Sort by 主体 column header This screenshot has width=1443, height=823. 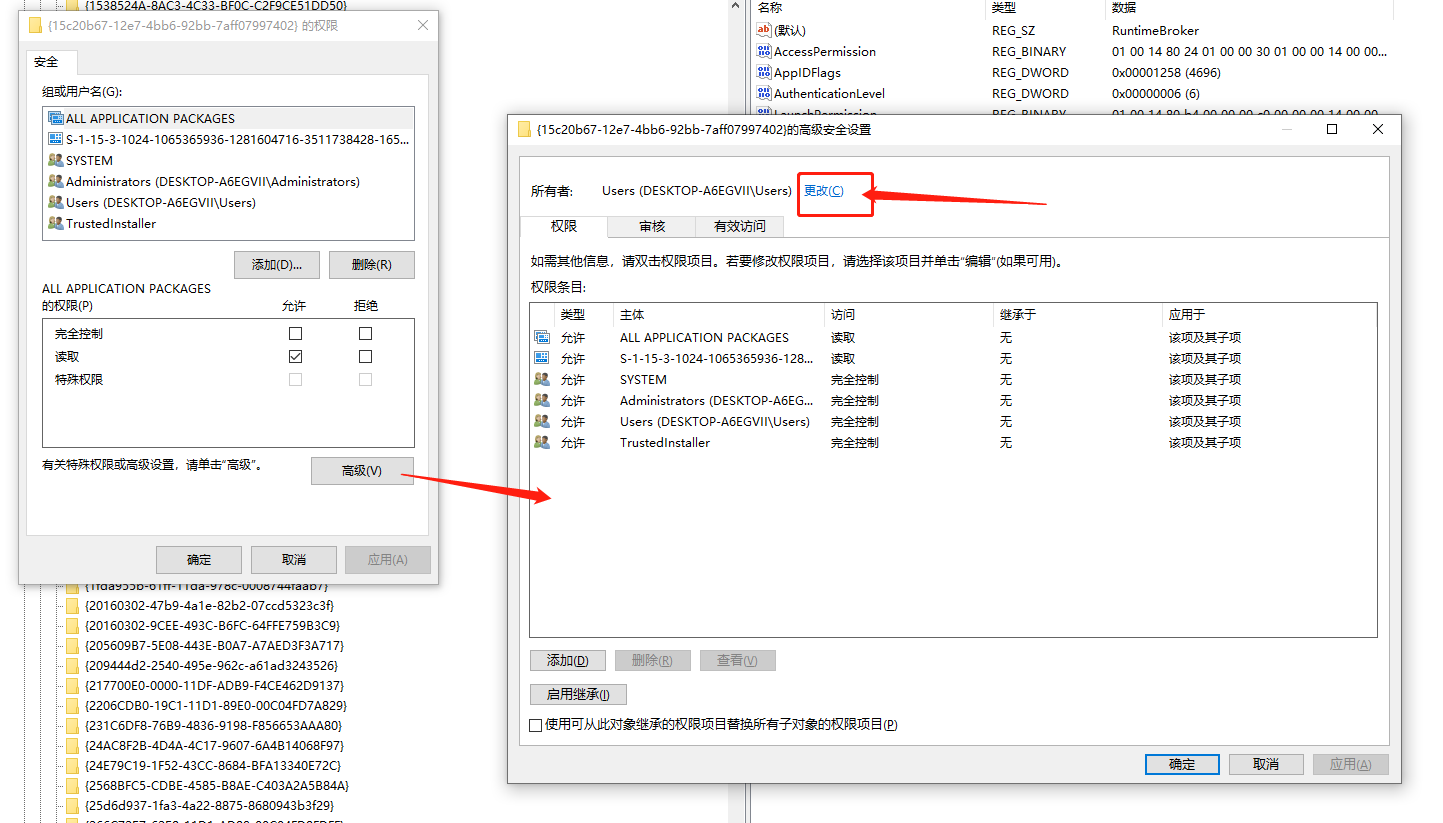pyautogui.click(x=718, y=314)
